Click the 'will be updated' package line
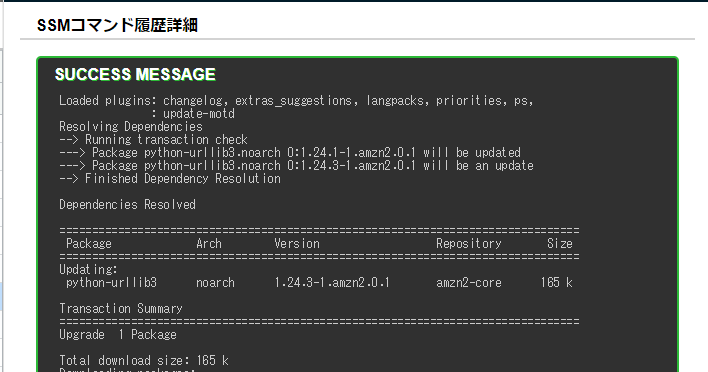The image size is (708, 372). [x=290, y=153]
